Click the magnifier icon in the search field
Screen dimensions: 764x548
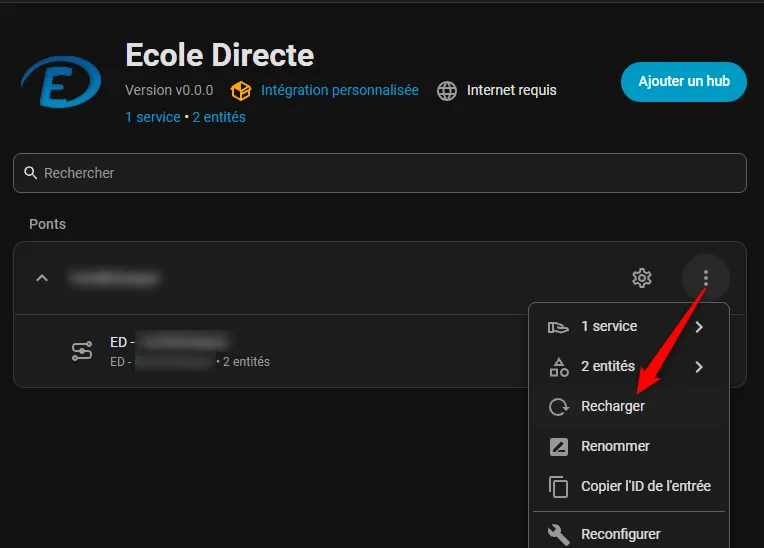(30, 173)
